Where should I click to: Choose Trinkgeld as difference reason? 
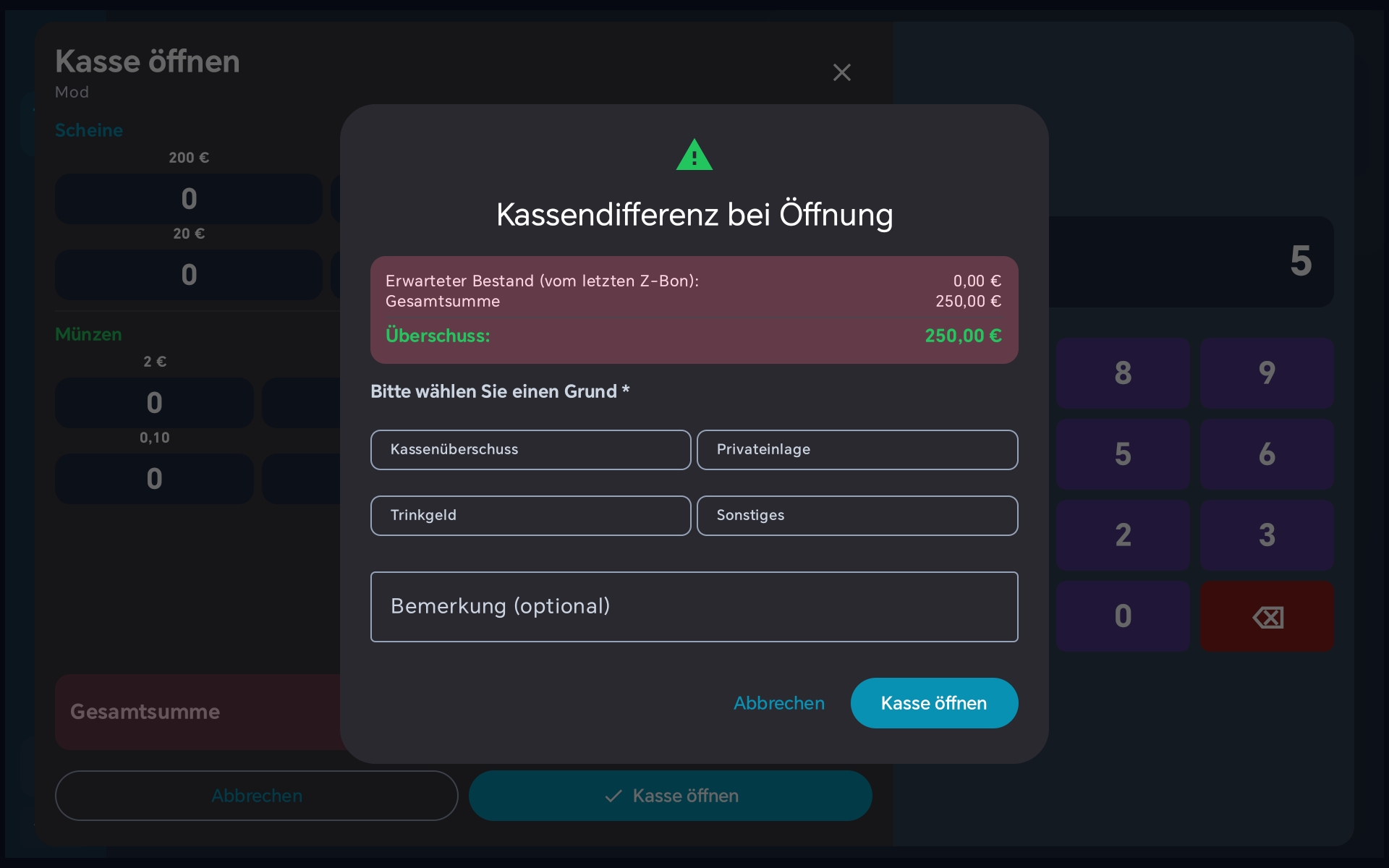[530, 515]
